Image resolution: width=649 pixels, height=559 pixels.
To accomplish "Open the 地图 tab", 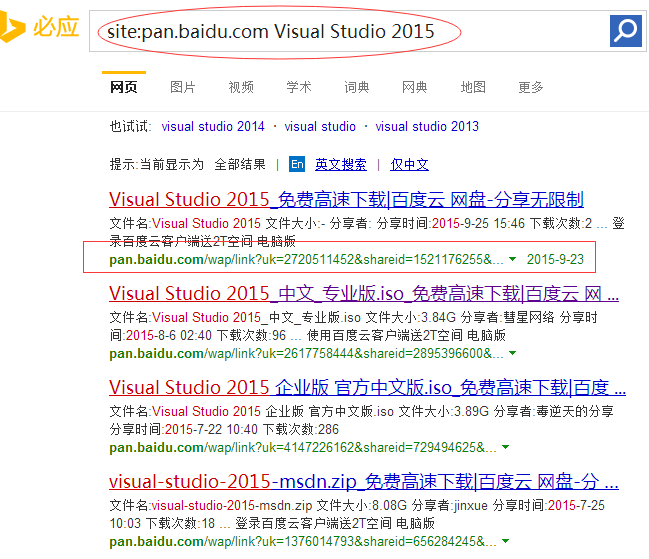I will point(473,87).
